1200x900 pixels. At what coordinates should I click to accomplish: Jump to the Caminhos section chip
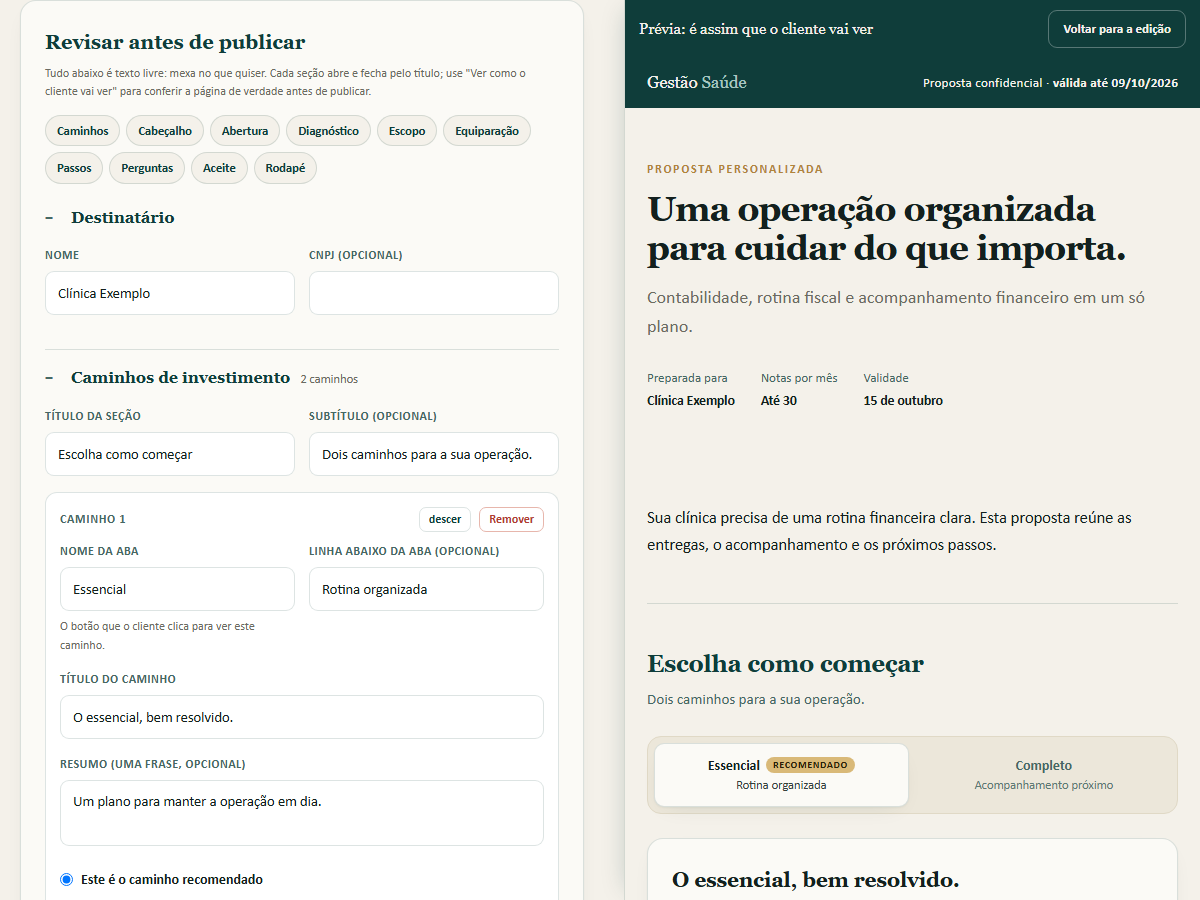[x=83, y=131]
